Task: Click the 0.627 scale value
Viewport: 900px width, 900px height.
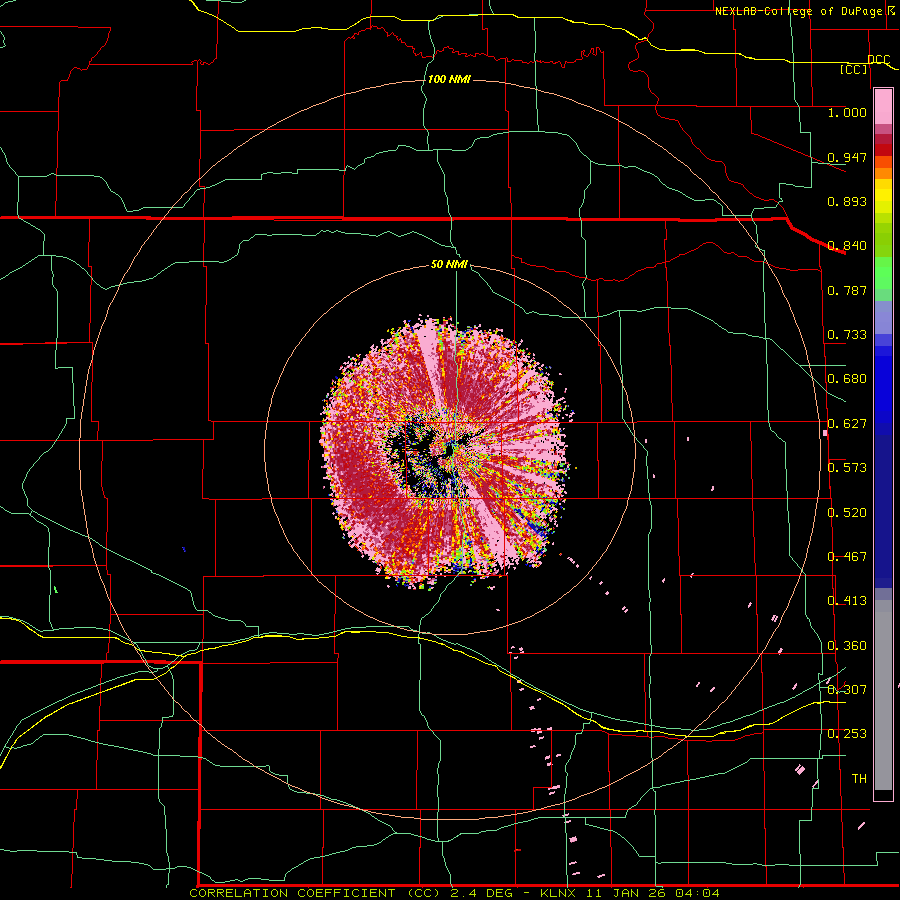Action: tap(847, 424)
